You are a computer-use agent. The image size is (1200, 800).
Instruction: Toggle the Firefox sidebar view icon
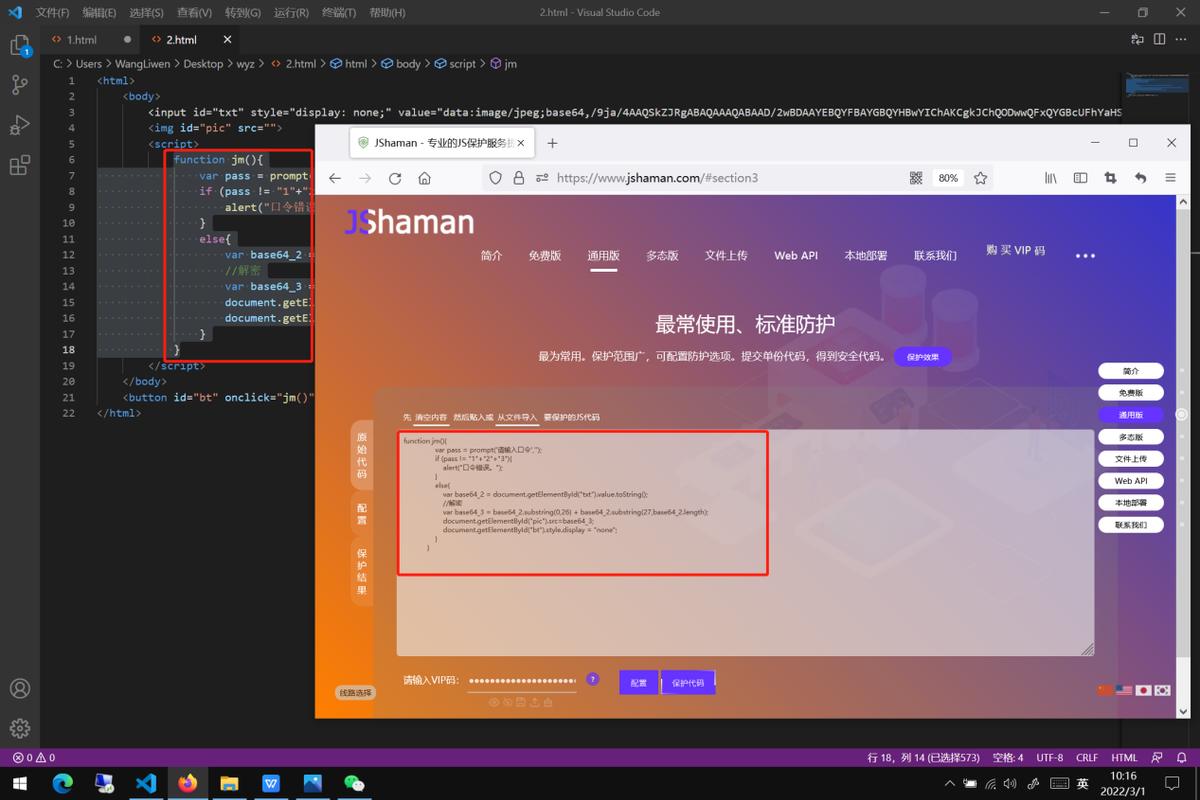tap(1081, 177)
